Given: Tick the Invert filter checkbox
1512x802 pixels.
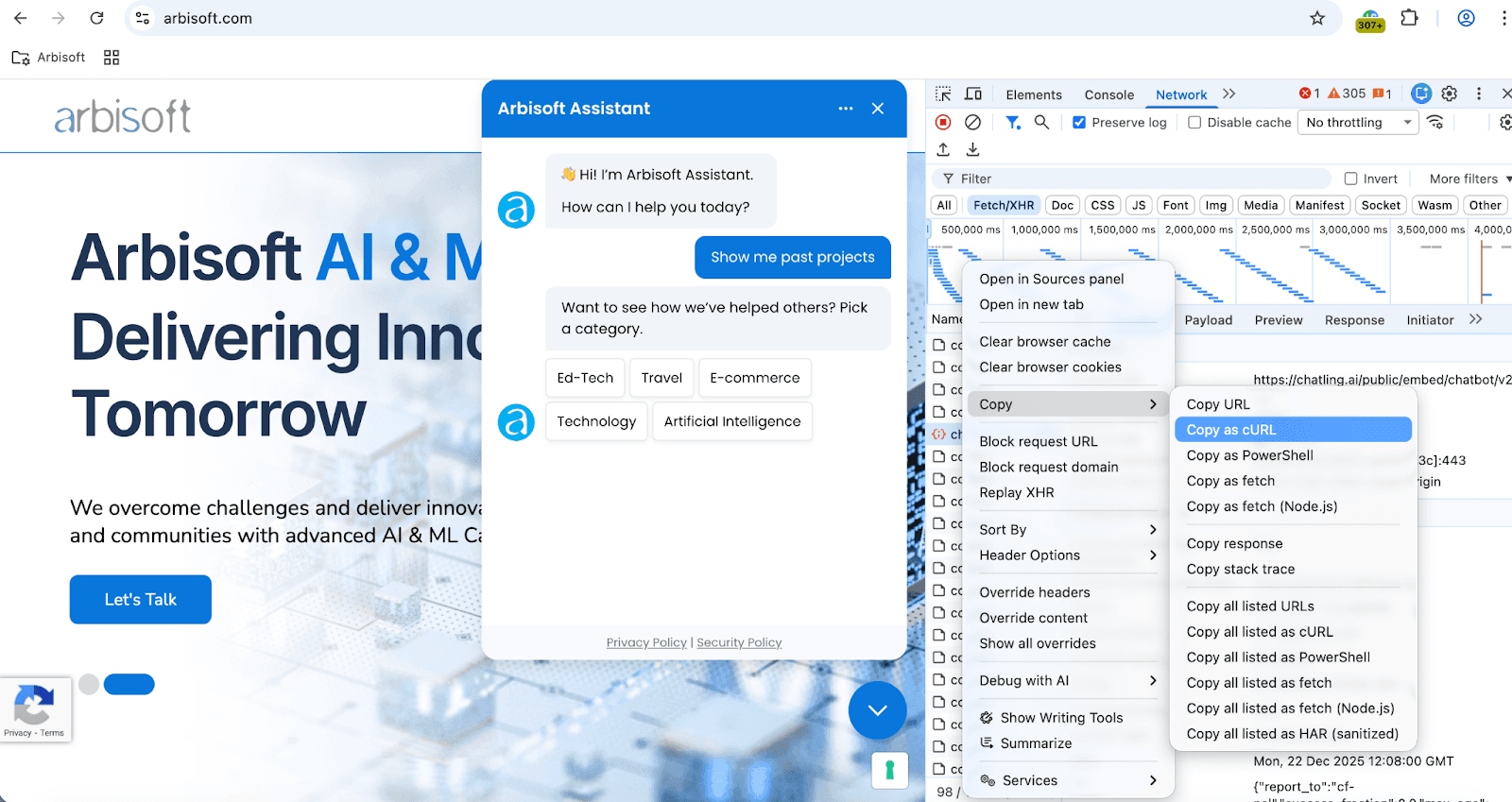Looking at the screenshot, I should (1350, 179).
